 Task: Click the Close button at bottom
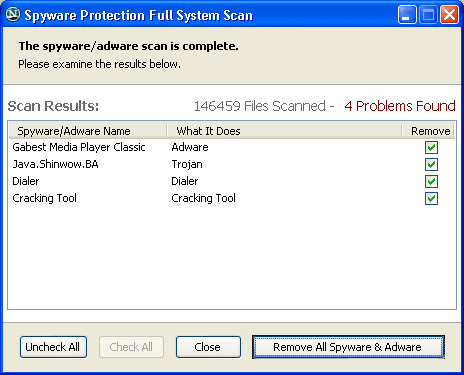pyautogui.click(x=208, y=347)
